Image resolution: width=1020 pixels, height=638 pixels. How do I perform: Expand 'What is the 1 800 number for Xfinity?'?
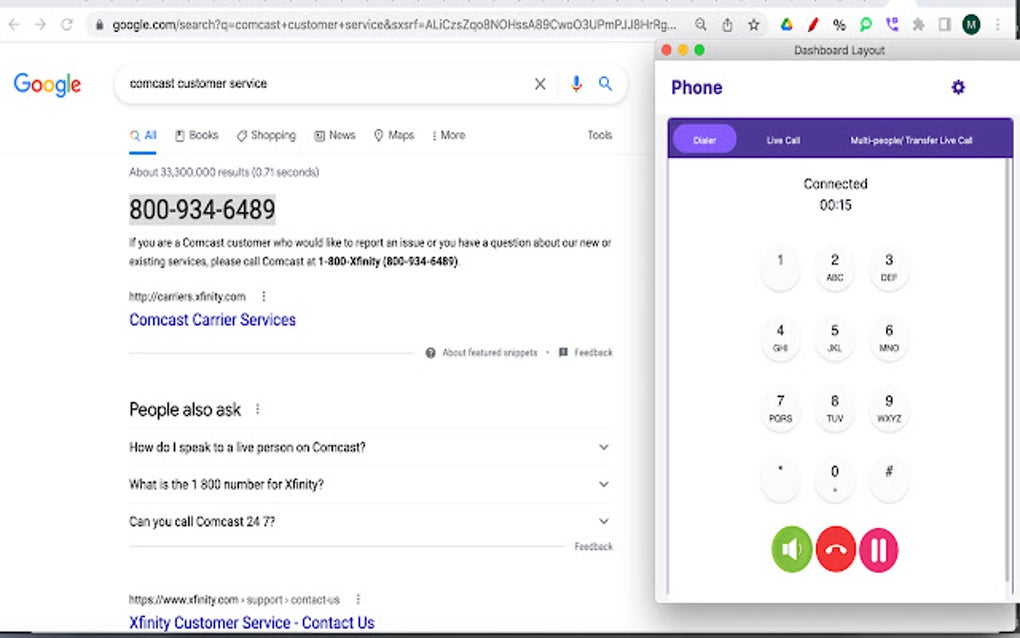tap(603, 484)
